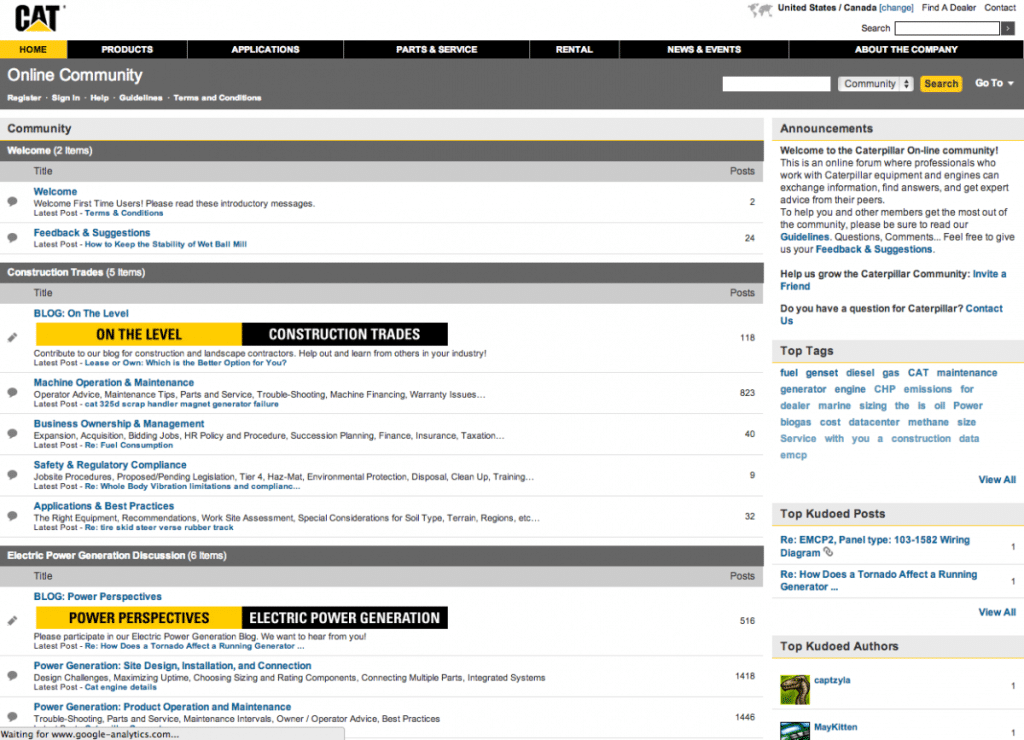
Task: Open the PRODUCTS menu
Action: tap(127, 50)
